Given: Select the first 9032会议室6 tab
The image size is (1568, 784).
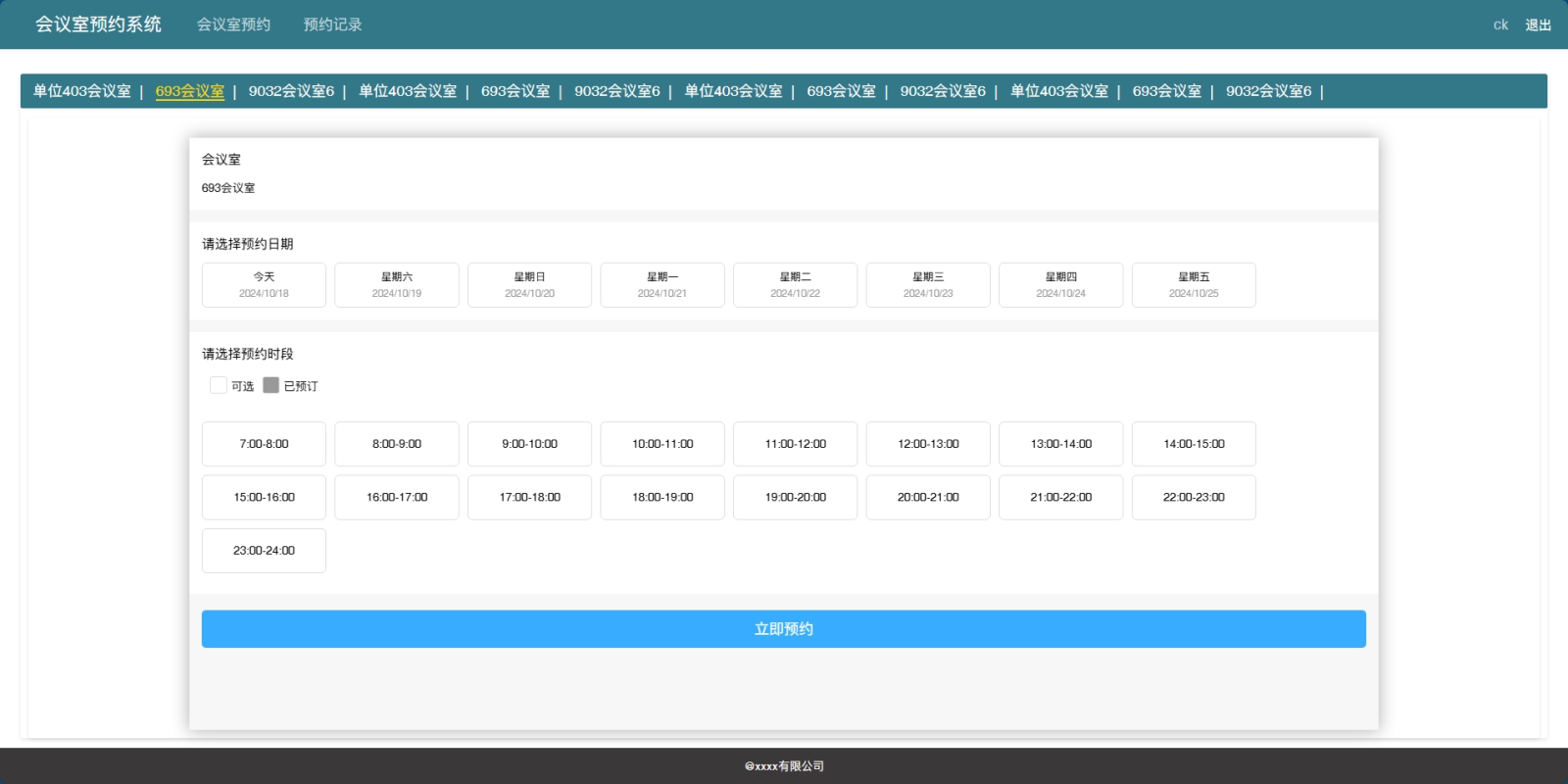Looking at the screenshot, I should pos(291,91).
